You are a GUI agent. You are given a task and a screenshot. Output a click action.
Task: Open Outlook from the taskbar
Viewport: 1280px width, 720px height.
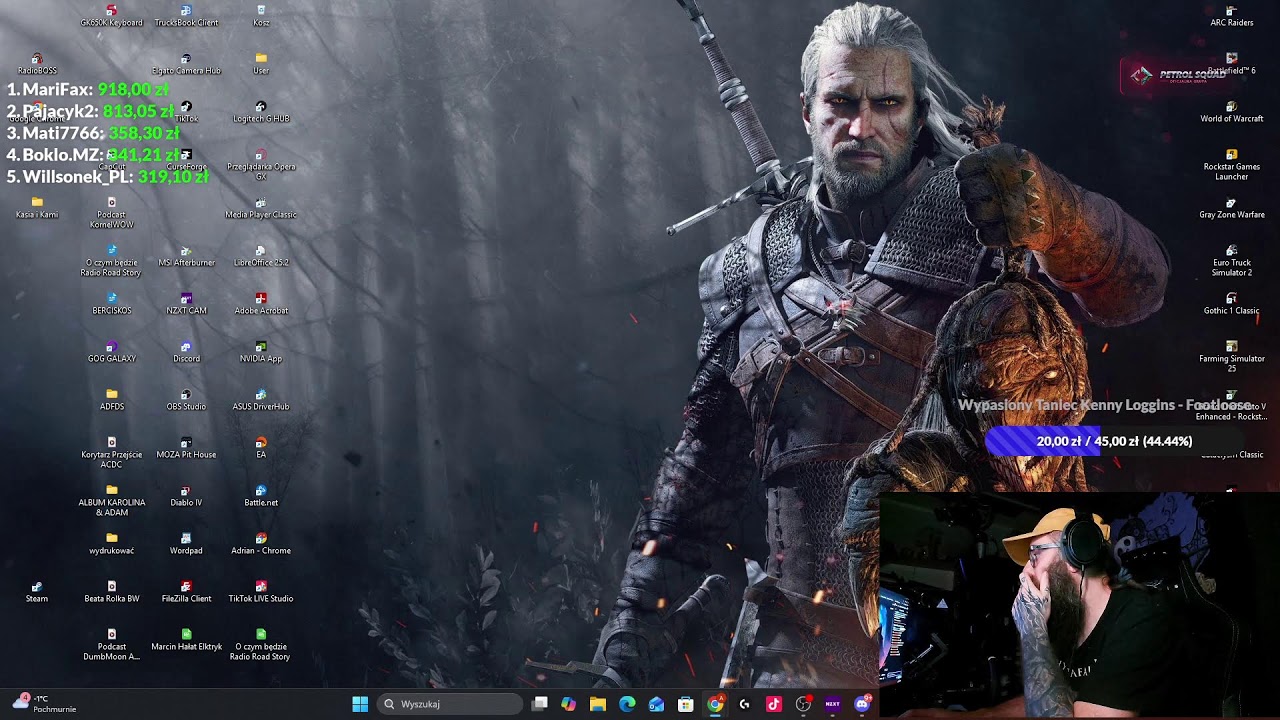pyautogui.click(x=656, y=704)
